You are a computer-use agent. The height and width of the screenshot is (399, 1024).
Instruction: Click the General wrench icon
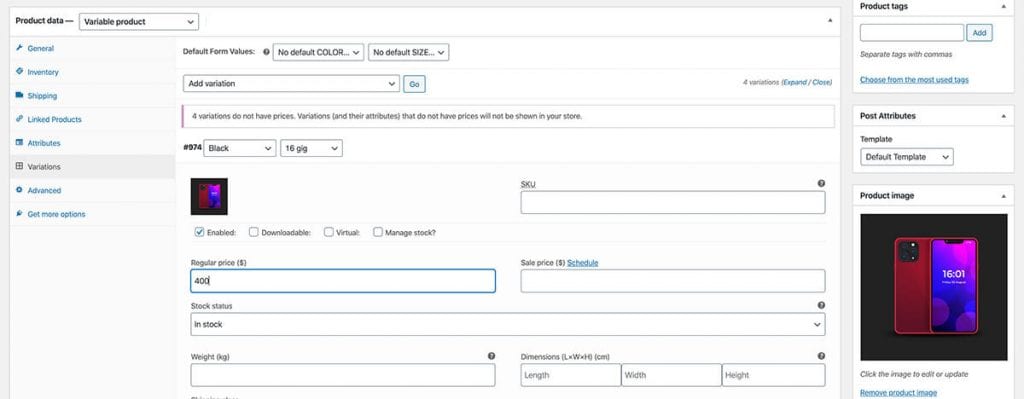coord(20,48)
